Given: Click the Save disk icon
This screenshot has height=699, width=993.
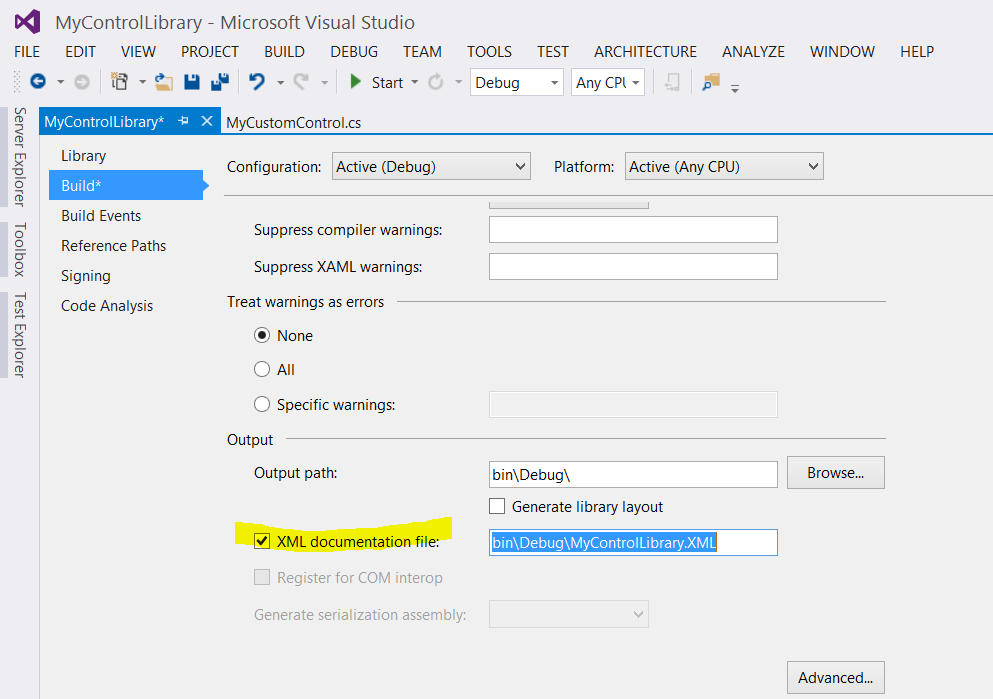Looking at the screenshot, I should click(x=192, y=82).
